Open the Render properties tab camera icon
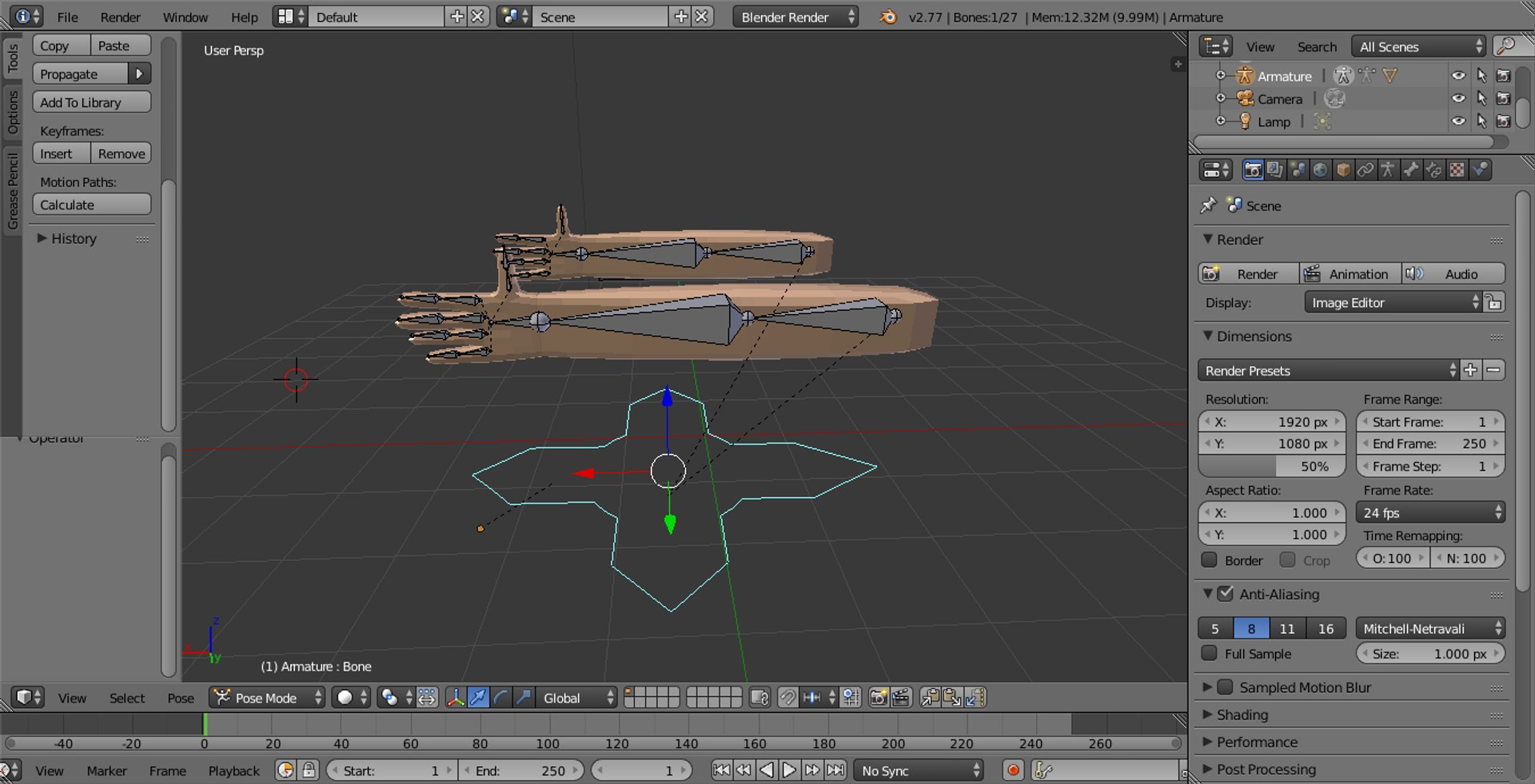Screen dimensions: 1535x784 [x=1253, y=169]
